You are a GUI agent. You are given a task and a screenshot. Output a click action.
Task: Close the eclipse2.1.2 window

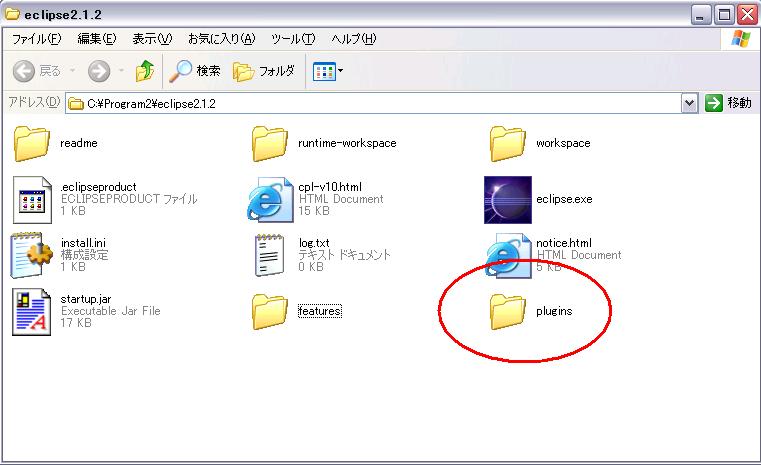(747, 15)
